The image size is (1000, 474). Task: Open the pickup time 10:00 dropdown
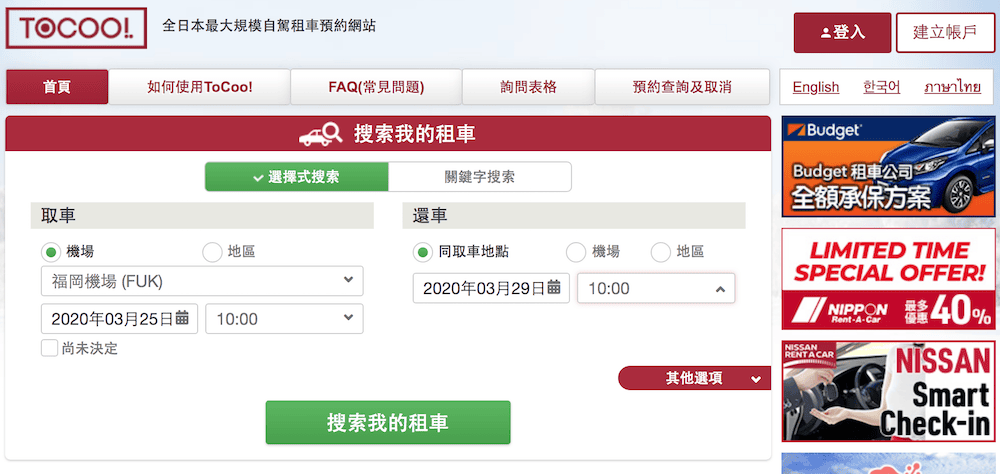pos(284,319)
